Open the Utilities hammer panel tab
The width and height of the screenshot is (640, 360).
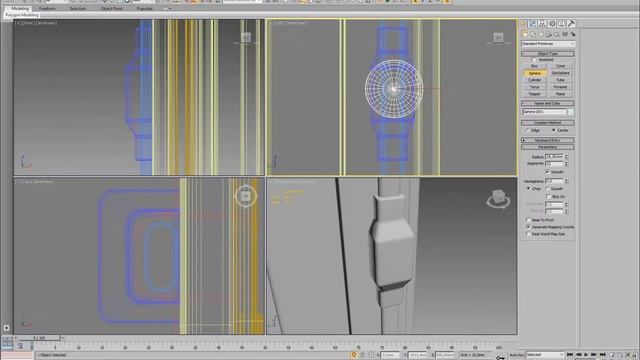[571, 24]
